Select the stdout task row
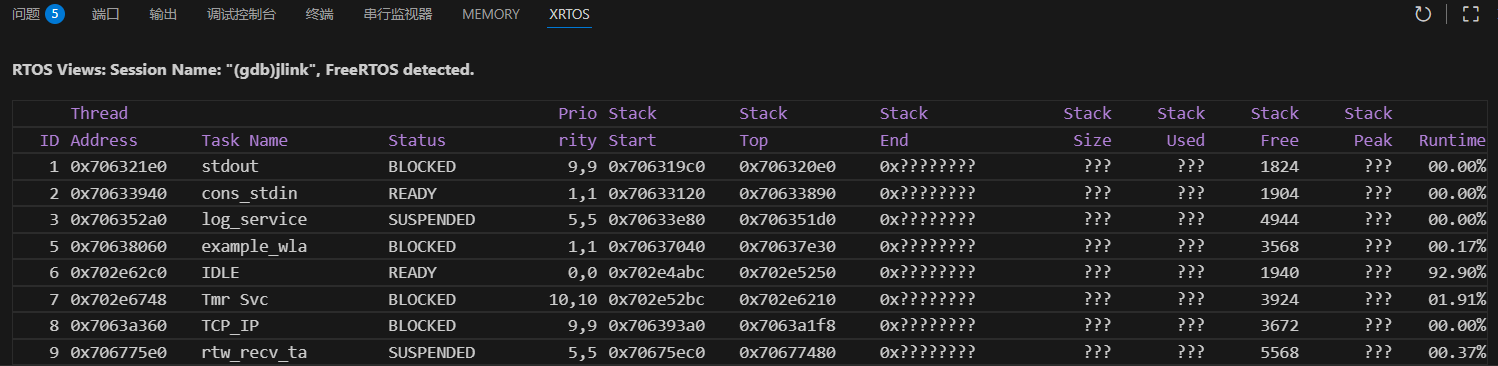 click(749, 167)
